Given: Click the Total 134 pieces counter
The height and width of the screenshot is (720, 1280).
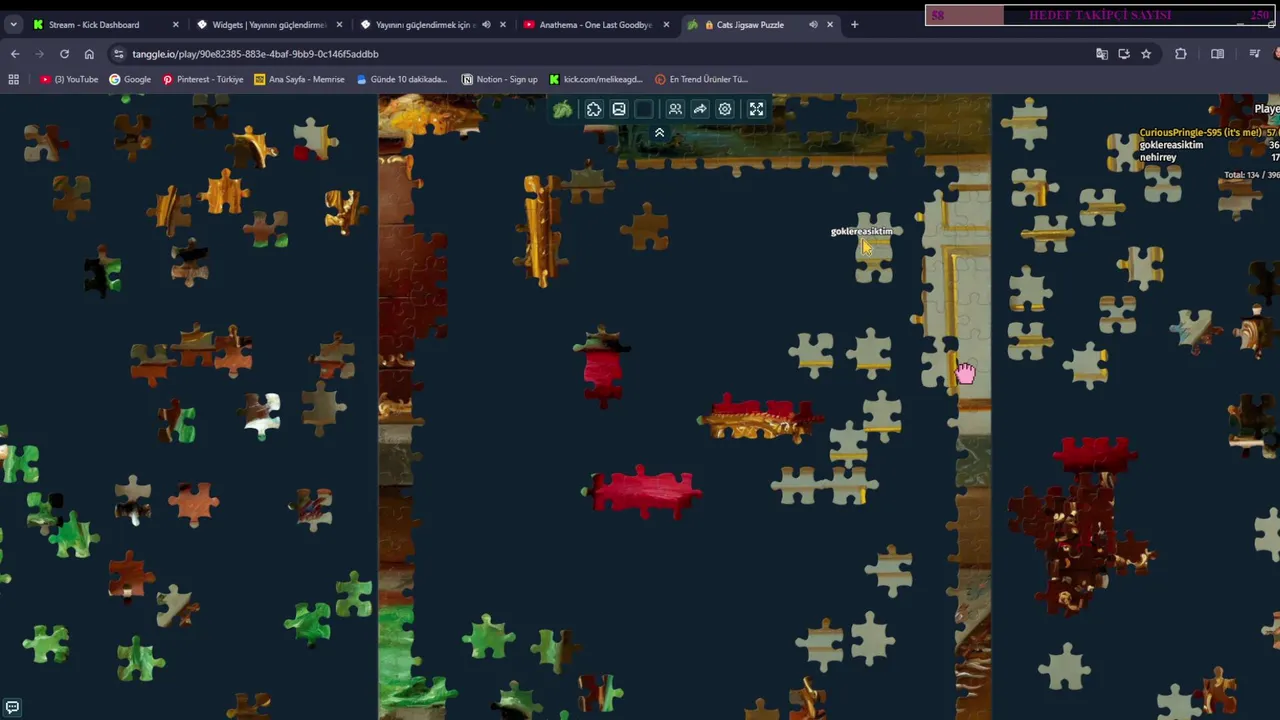Looking at the screenshot, I should point(1250,175).
